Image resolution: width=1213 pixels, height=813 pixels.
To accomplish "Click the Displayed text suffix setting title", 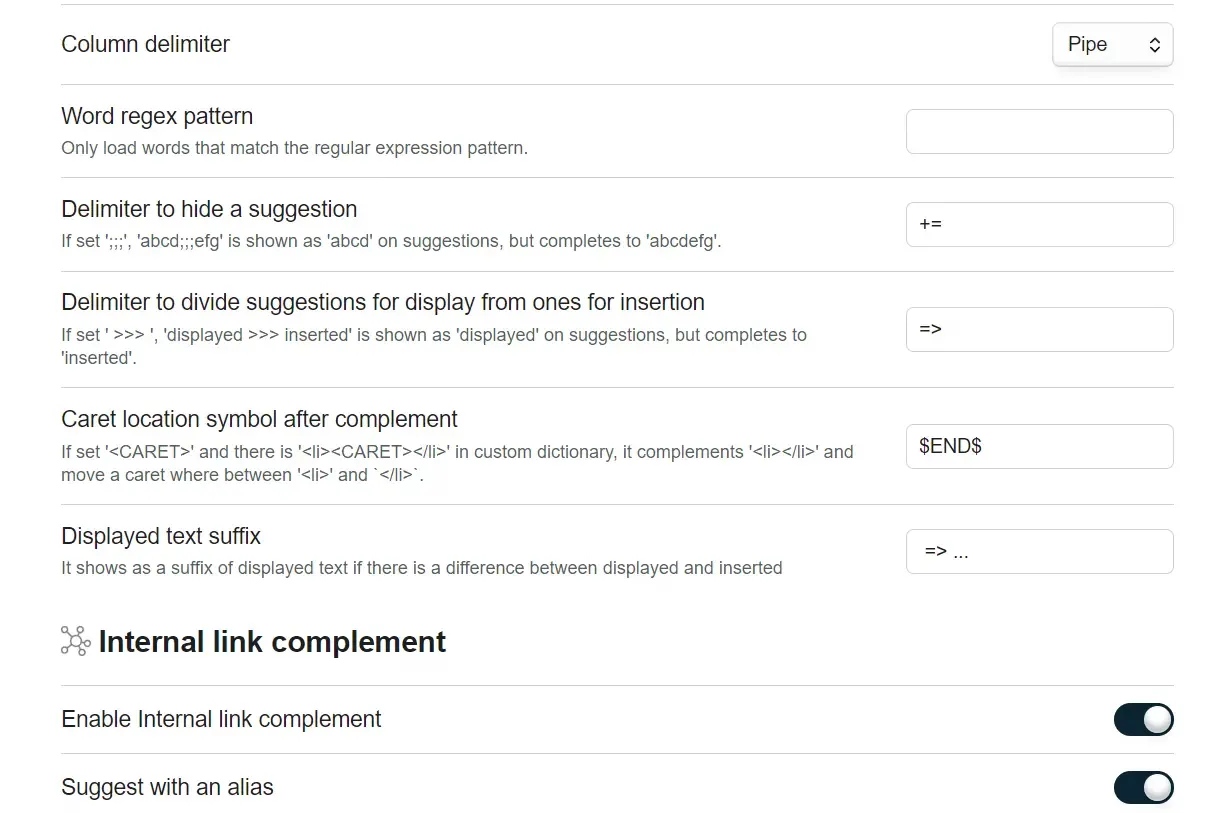I will tap(161, 536).
